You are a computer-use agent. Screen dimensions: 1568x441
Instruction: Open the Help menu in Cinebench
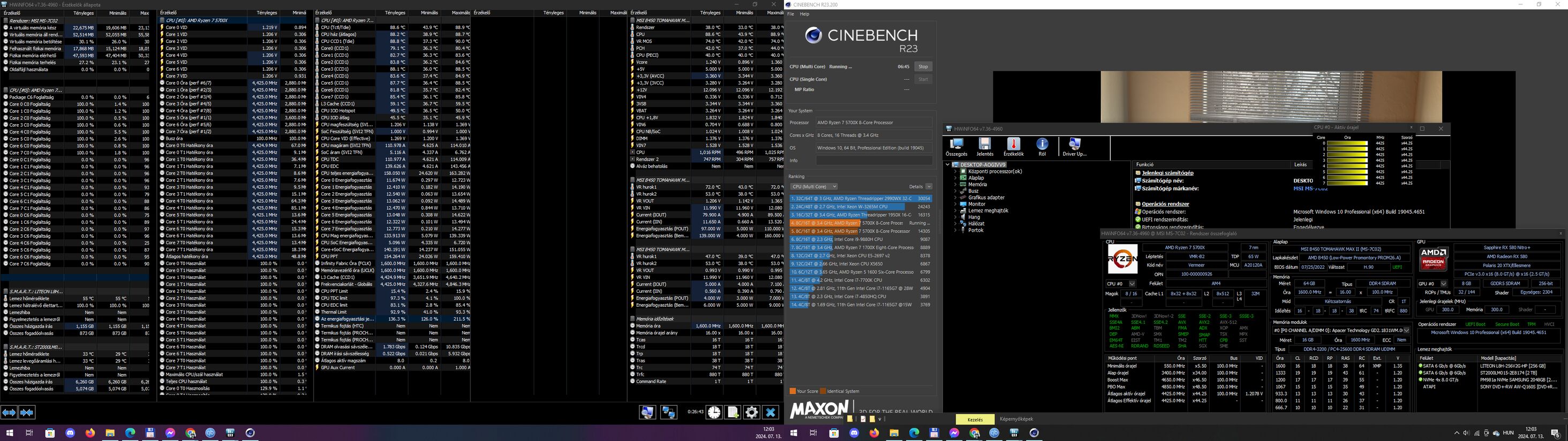(x=805, y=14)
